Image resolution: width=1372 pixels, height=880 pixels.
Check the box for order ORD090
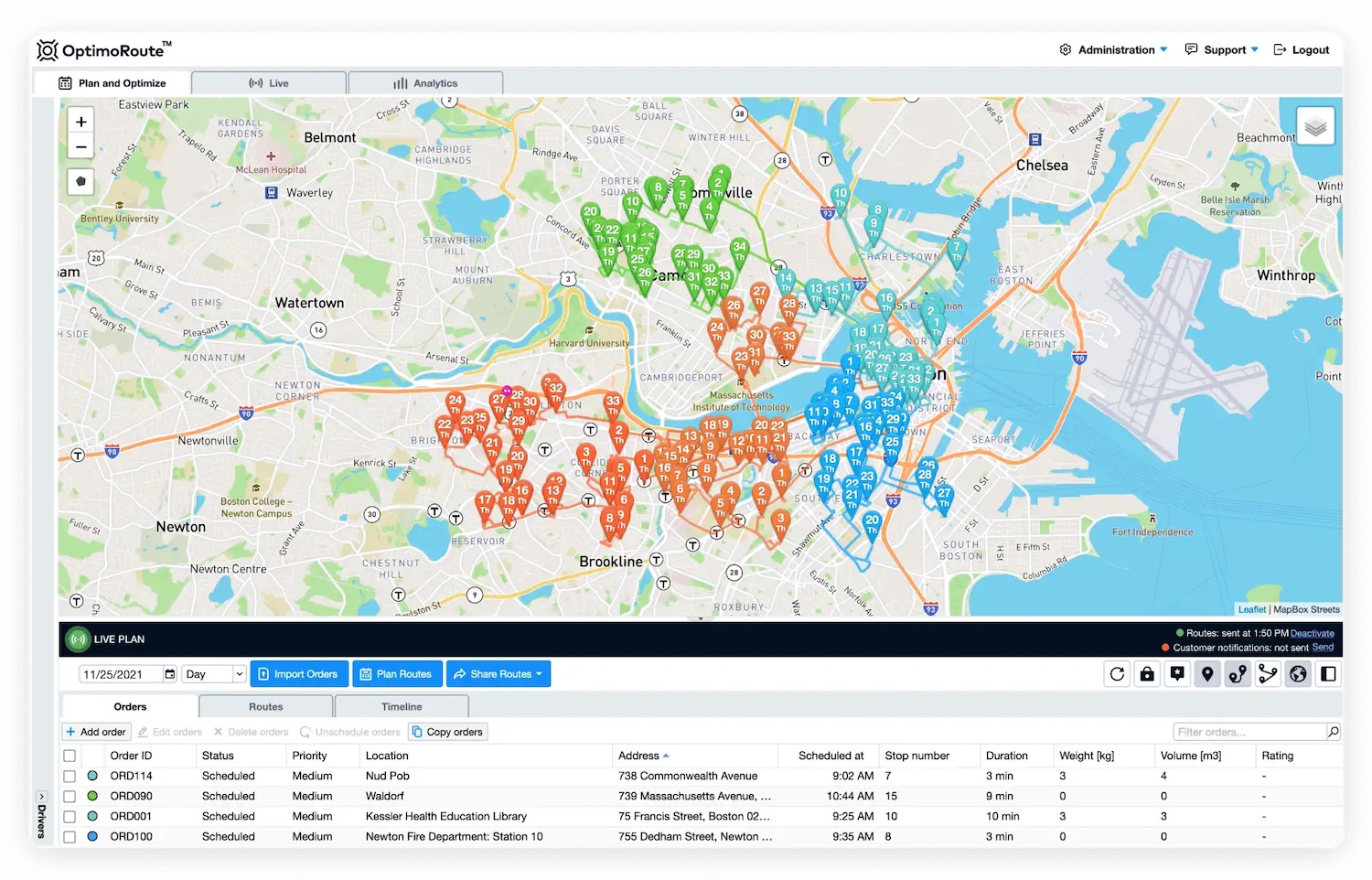pyautogui.click(x=70, y=796)
